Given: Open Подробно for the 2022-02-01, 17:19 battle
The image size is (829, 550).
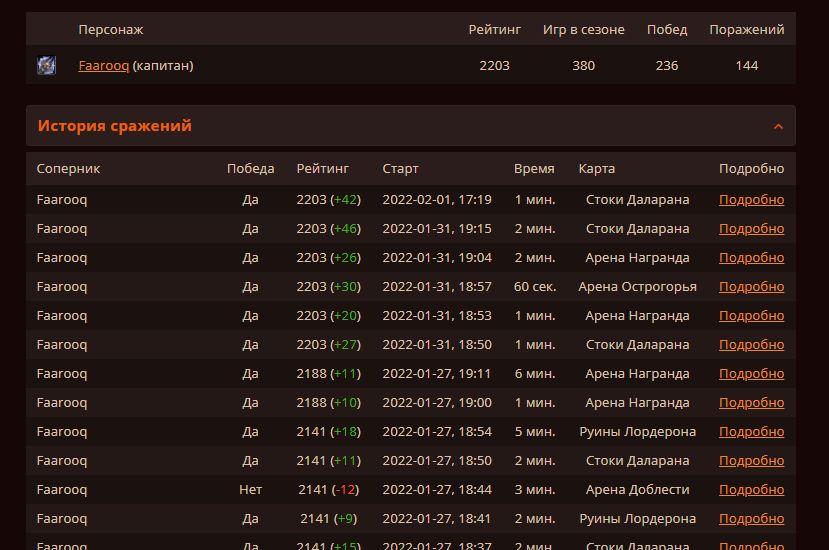Looking at the screenshot, I should 751,200.
